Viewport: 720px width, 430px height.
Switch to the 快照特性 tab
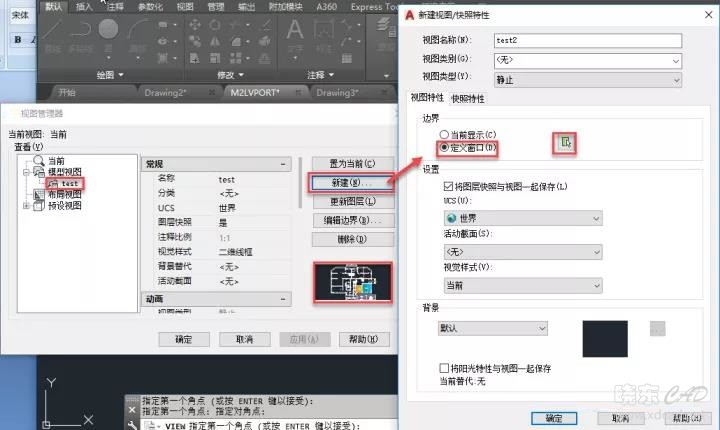(x=468, y=98)
